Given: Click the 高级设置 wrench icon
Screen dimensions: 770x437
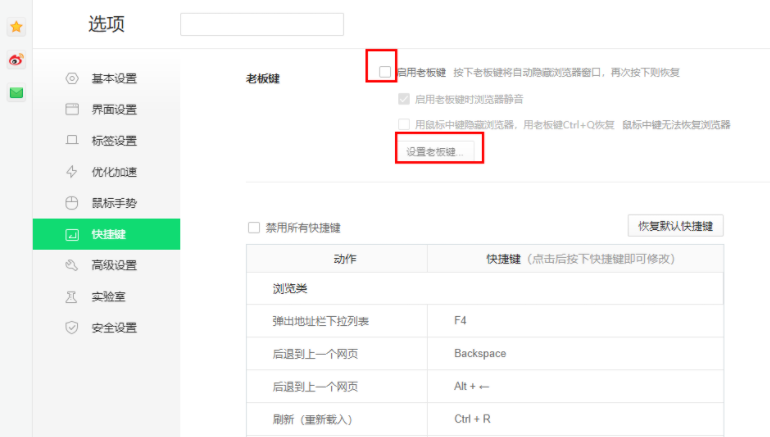Looking at the screenshot, I should click(x=72, y=265).
